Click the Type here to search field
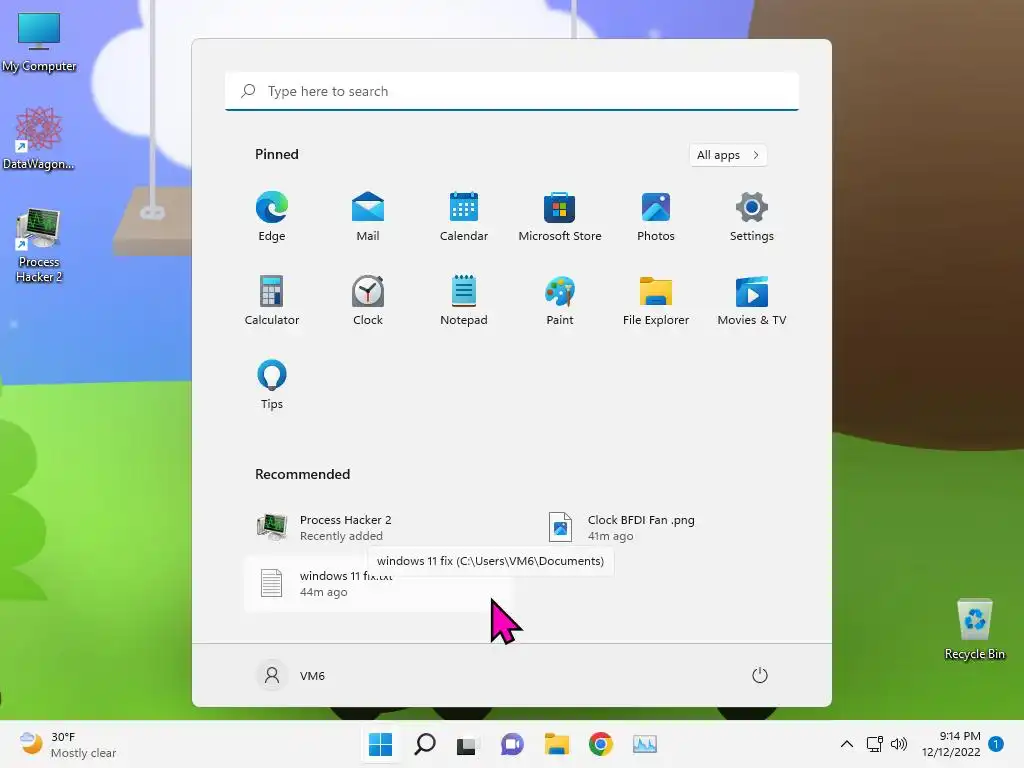Image resolution: width=1024 pixels, height=768 pixels. click(x=512, y=91)
